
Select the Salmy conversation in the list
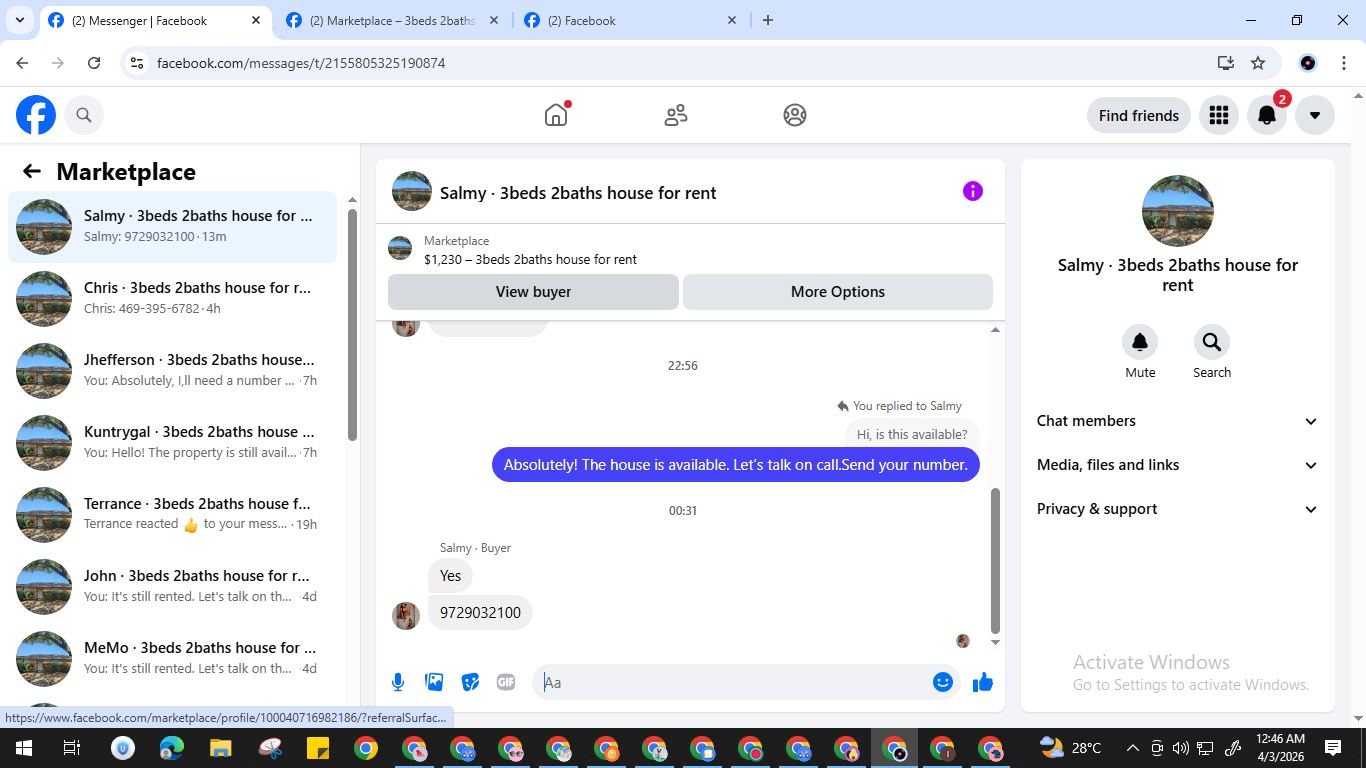tap(172, 227)
